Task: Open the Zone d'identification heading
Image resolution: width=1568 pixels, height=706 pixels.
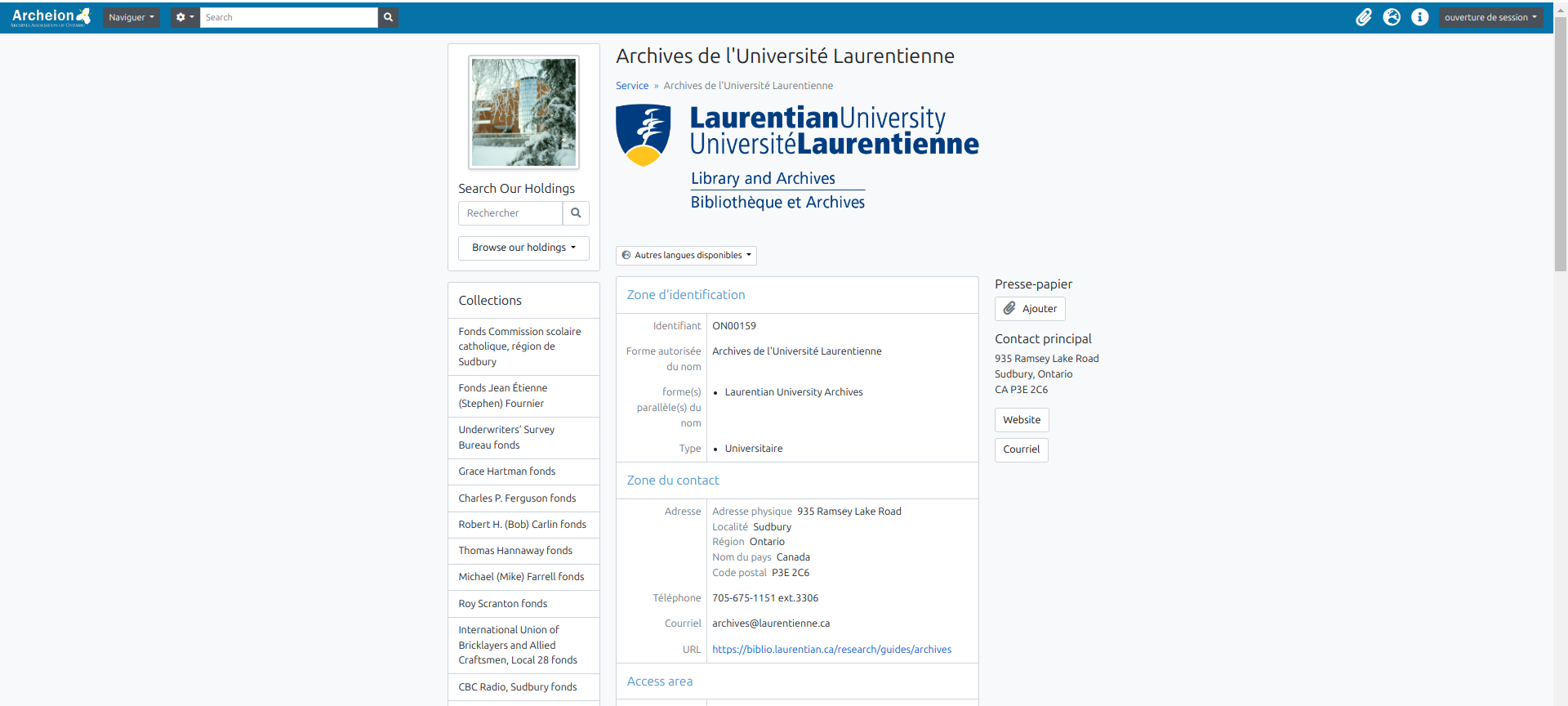Action: coord(686,295)
